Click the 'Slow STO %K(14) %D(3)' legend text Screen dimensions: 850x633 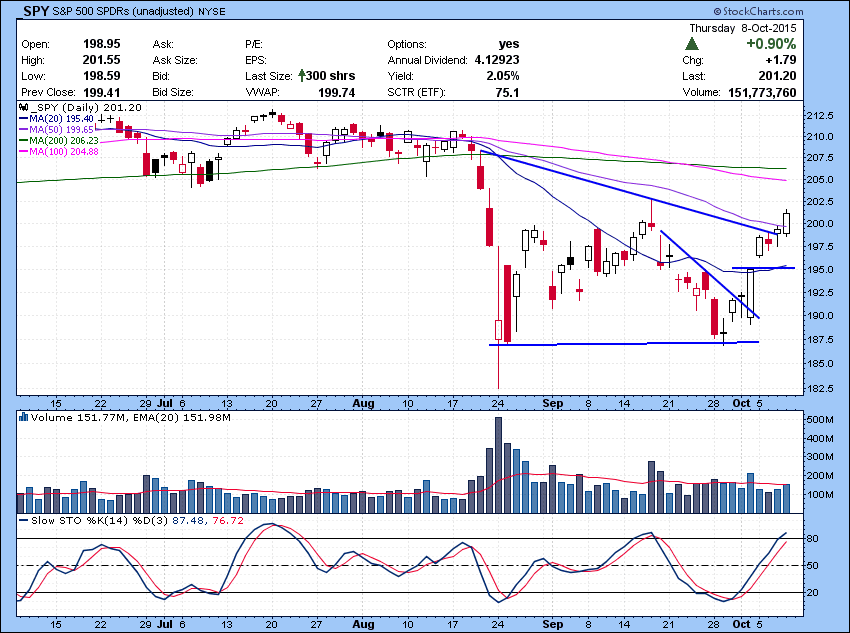[x=100, y=520]
